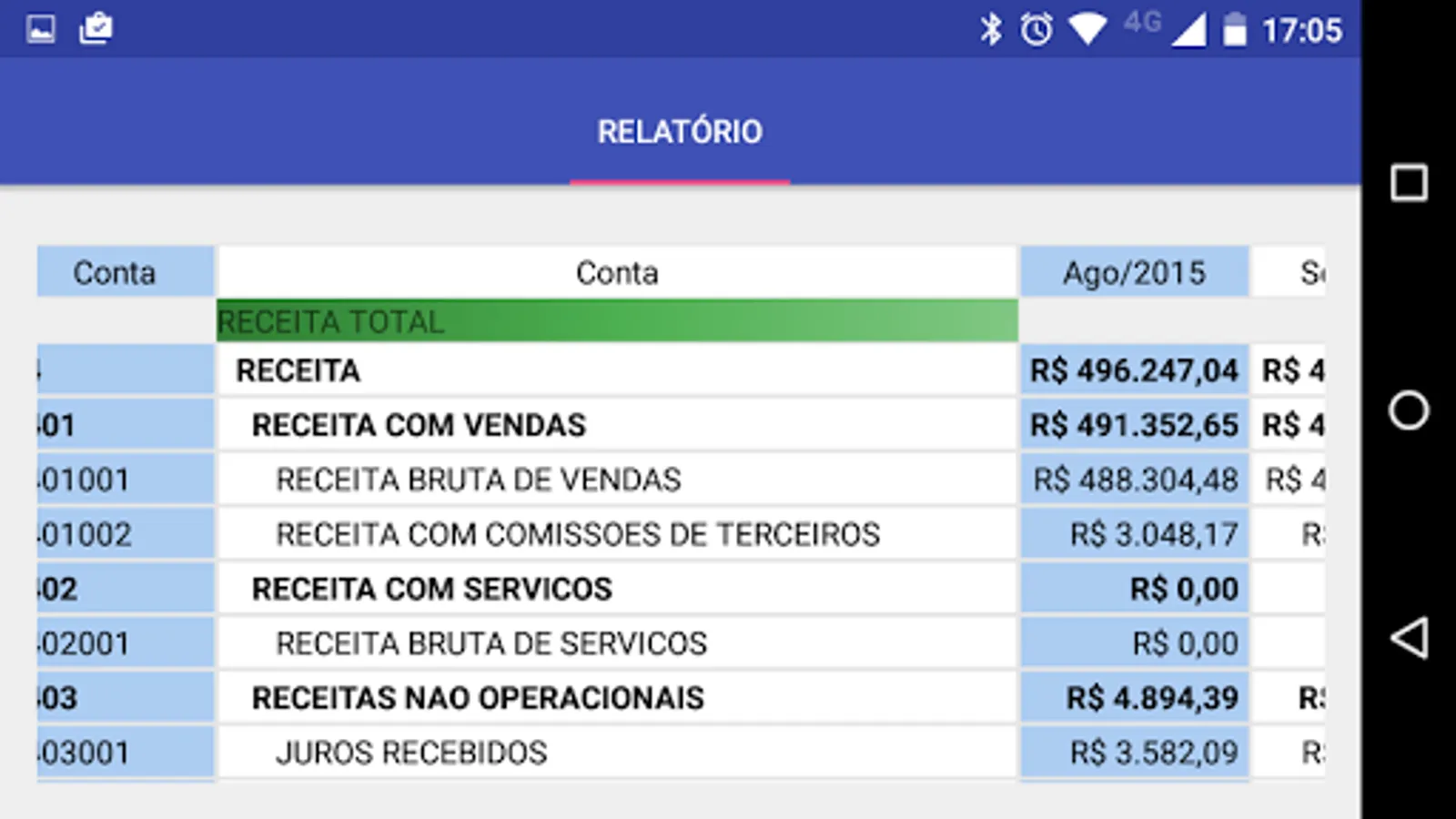Tap the Wi-Fi signal status icon

1087,29
